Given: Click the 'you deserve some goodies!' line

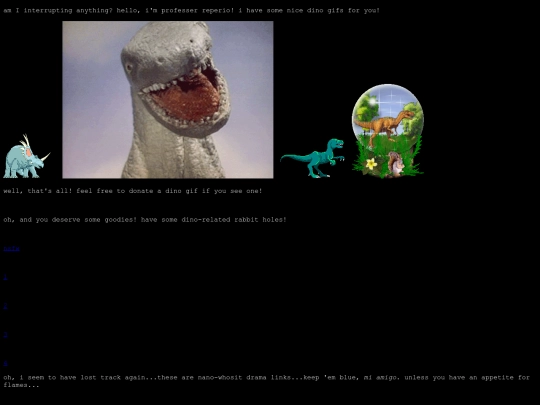Looking at the screenshot, I should point(145,220).
